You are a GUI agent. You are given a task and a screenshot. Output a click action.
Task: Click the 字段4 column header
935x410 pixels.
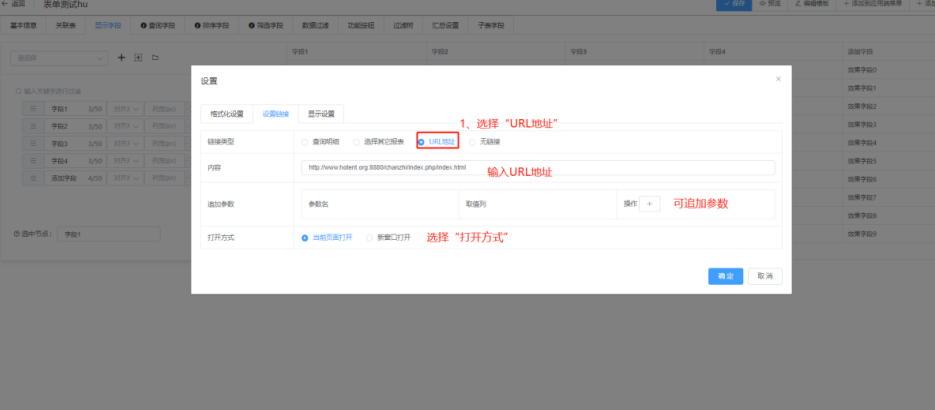[773, 52]
